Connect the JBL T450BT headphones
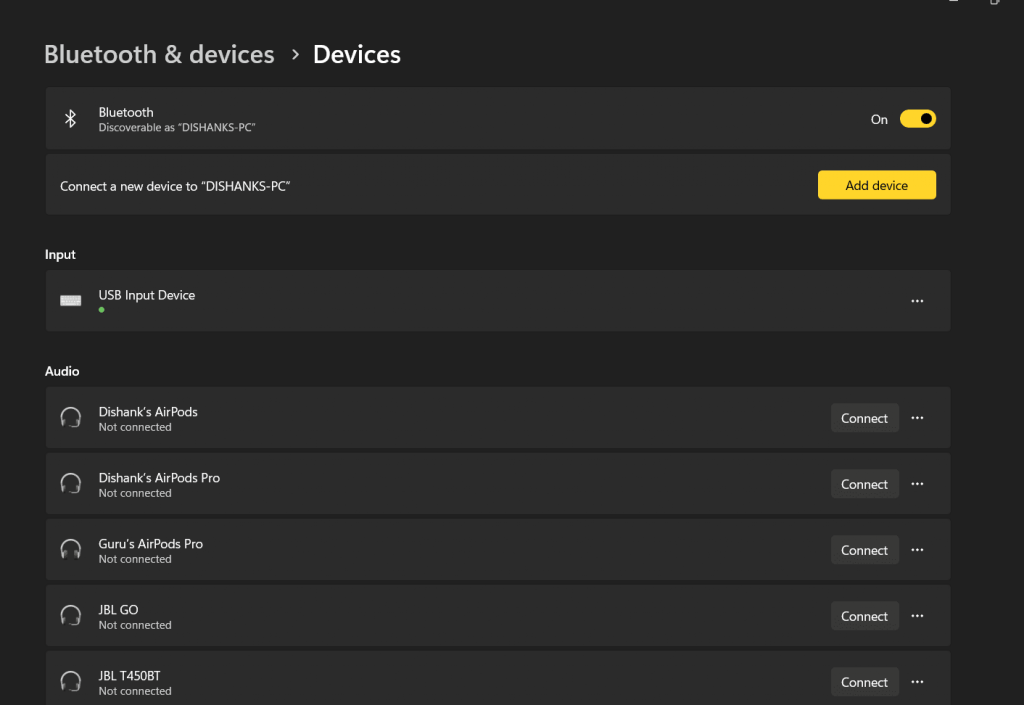This screenshot has height=705, width=1024. point(864,682)
